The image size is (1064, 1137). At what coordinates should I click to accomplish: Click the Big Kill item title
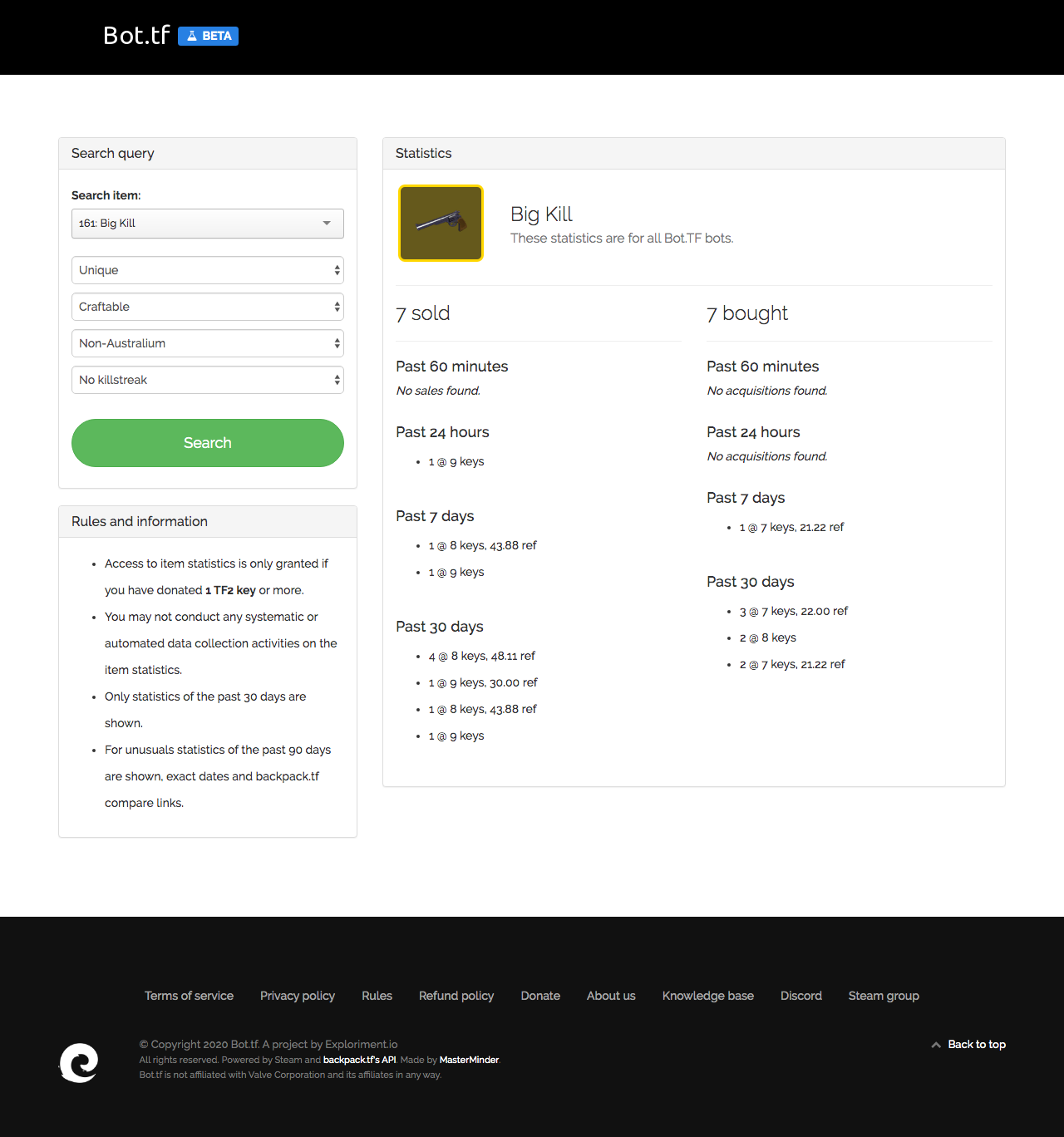pyautogui.click(x=541, y=214)
